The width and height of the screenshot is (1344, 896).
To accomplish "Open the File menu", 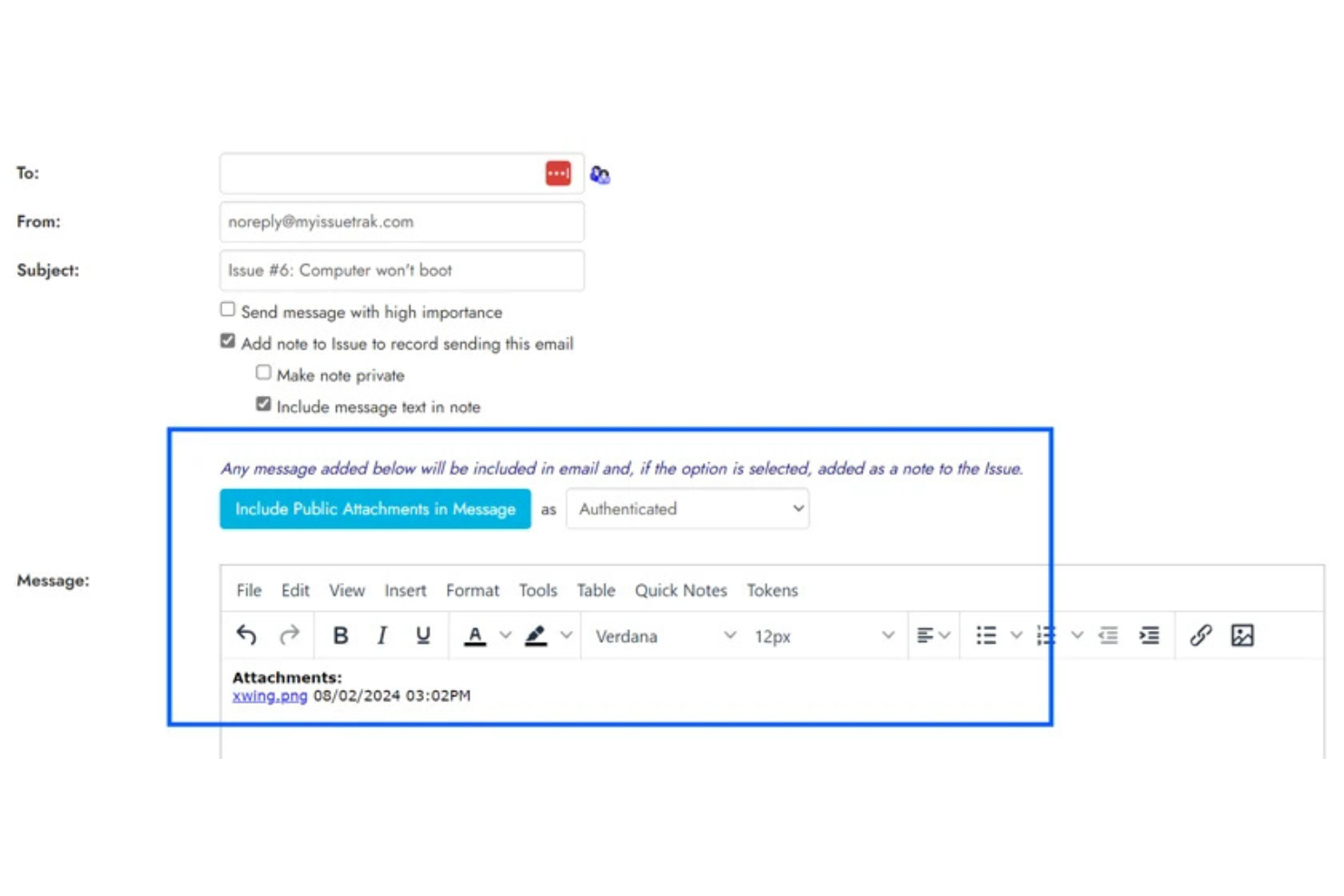I will coord(249,590).
